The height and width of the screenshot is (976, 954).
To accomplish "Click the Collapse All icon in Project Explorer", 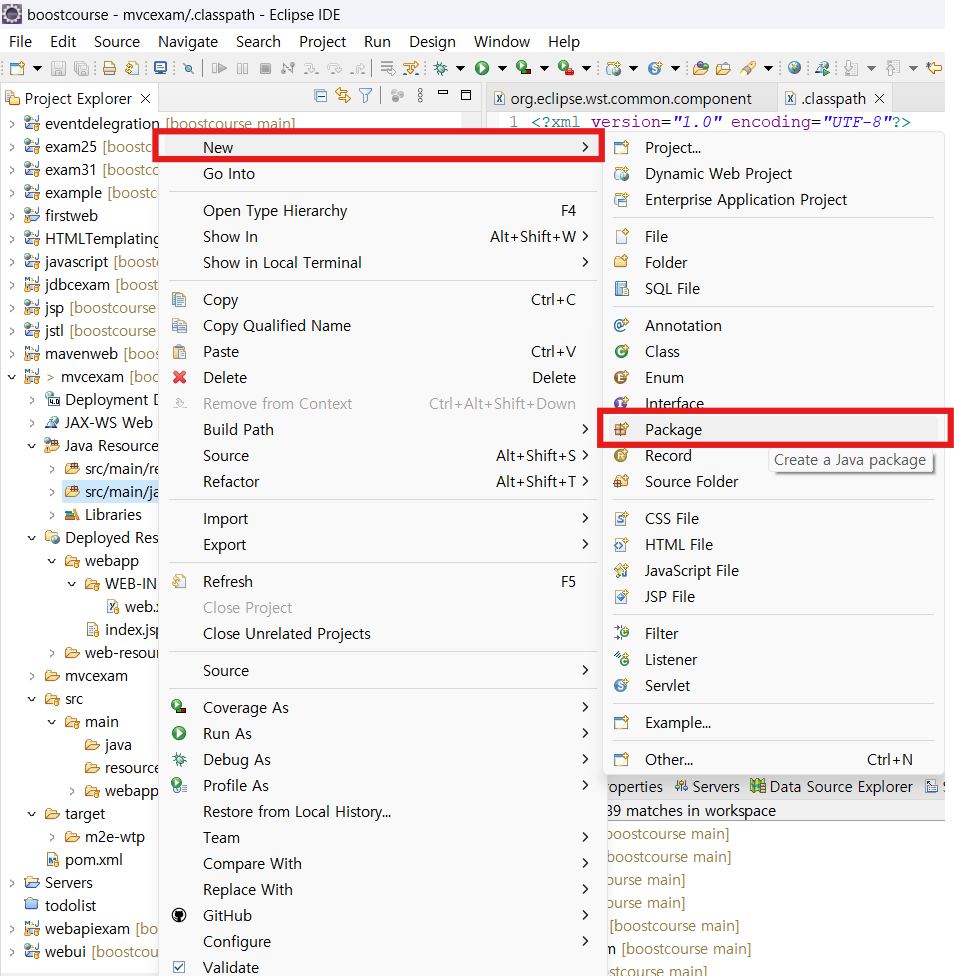I will [x=320, y=95].
